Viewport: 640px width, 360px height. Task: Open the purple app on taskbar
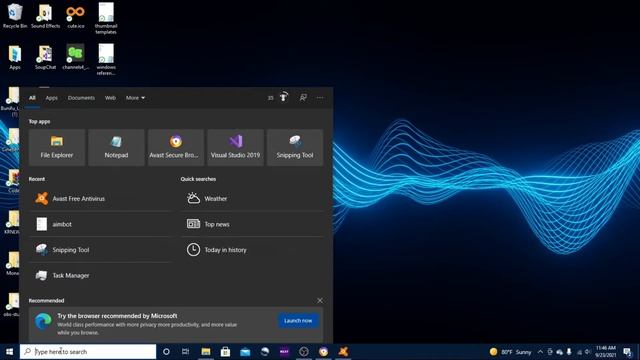[x=284, y=351]
